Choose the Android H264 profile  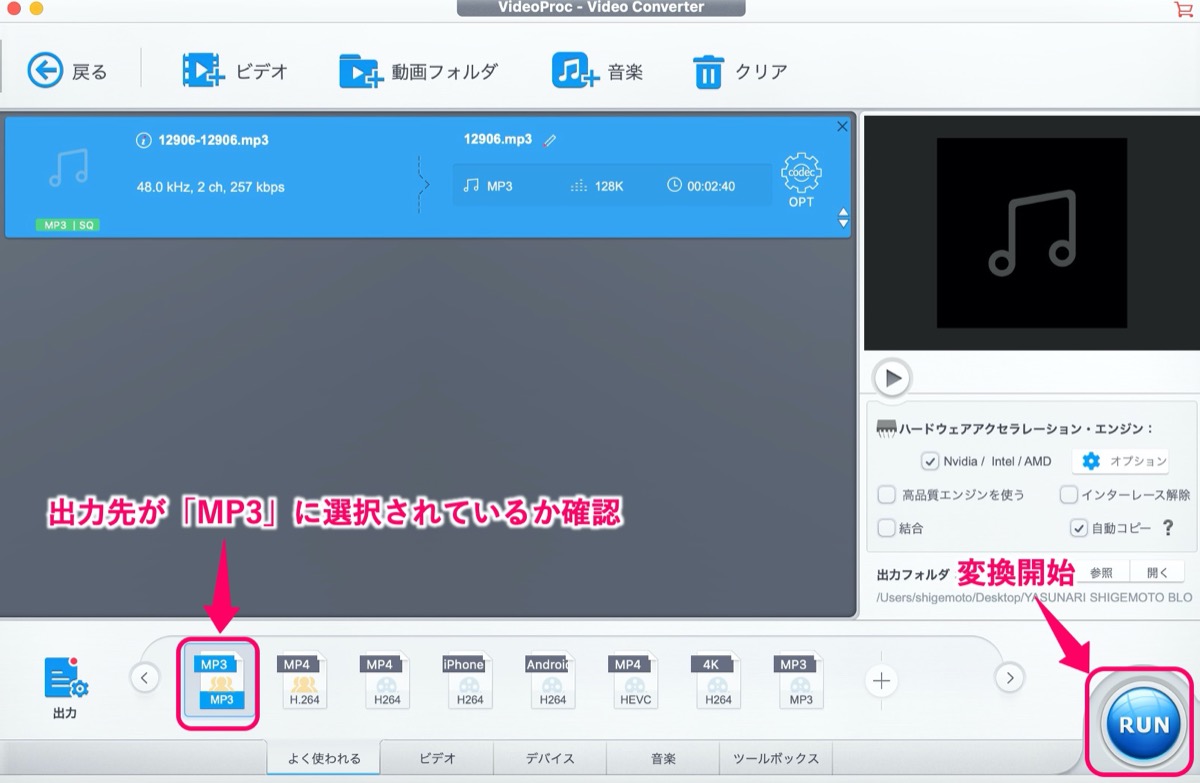[x=550, y=681]
